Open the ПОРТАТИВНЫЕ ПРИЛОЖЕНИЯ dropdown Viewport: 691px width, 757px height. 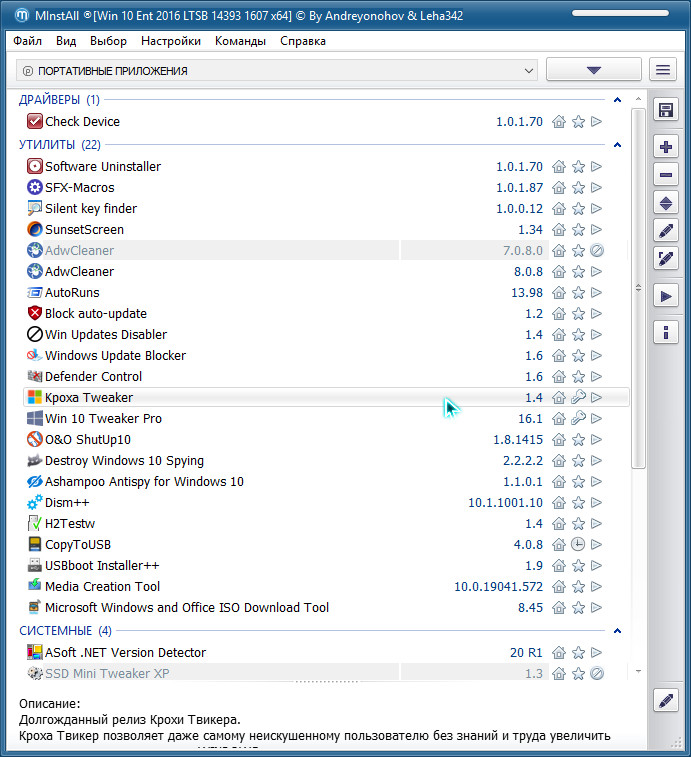[x=277, y=71]
